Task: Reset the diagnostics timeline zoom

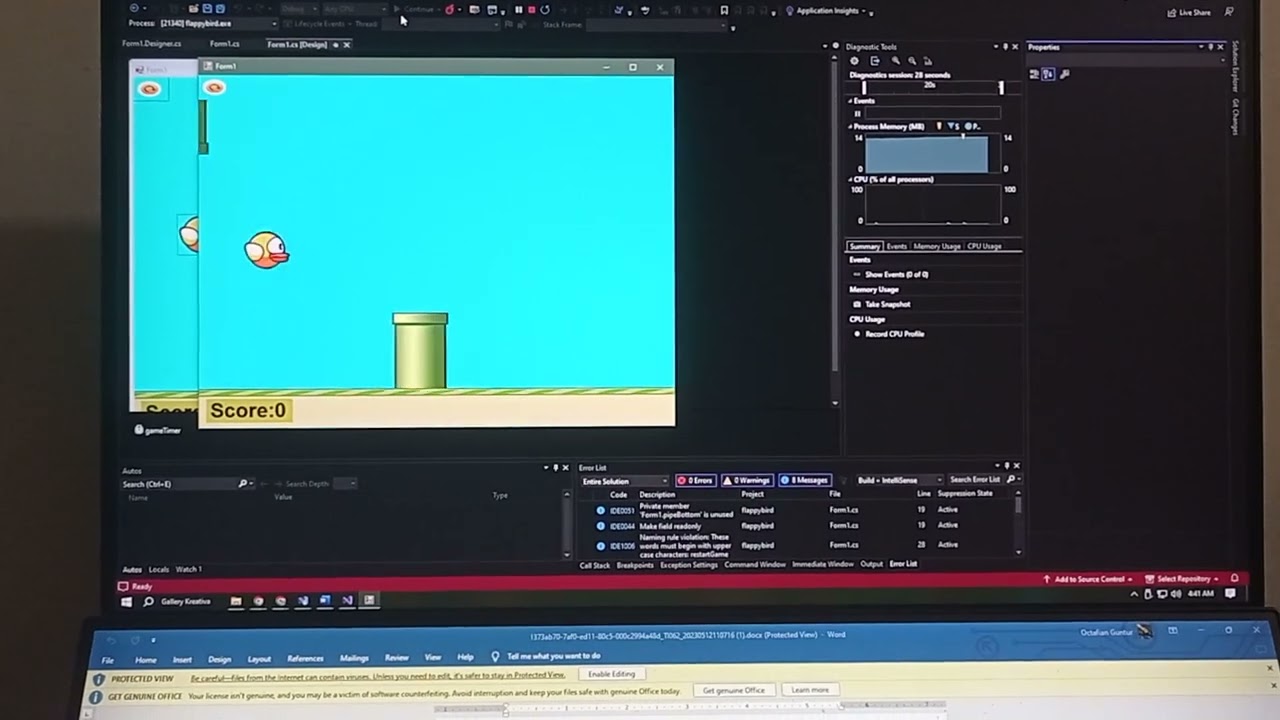Action: [928, 61]
